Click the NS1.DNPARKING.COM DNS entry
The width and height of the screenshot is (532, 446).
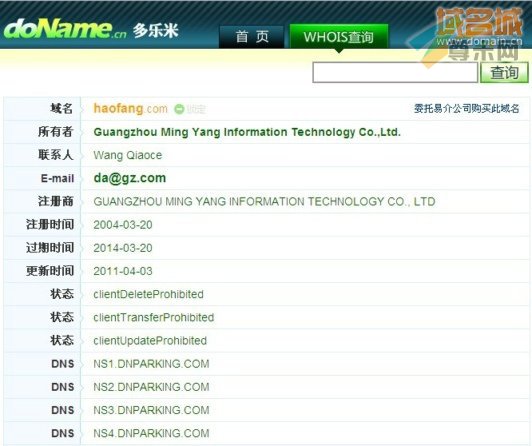tap(151, 364)
